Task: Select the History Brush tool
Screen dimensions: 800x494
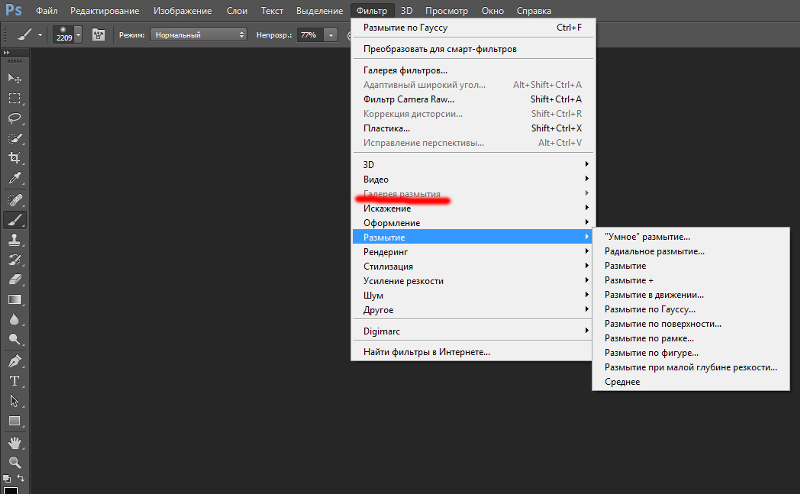Action: (x=14, y=260)
